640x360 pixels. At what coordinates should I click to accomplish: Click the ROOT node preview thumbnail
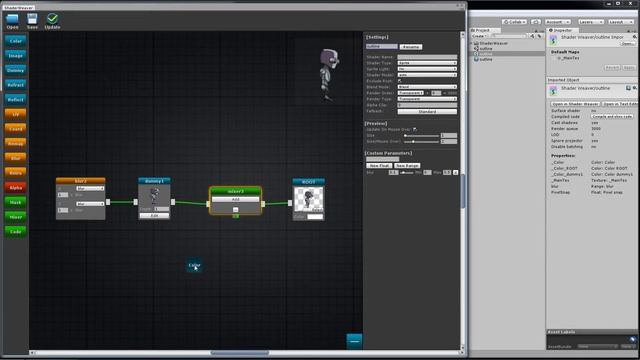309,200
